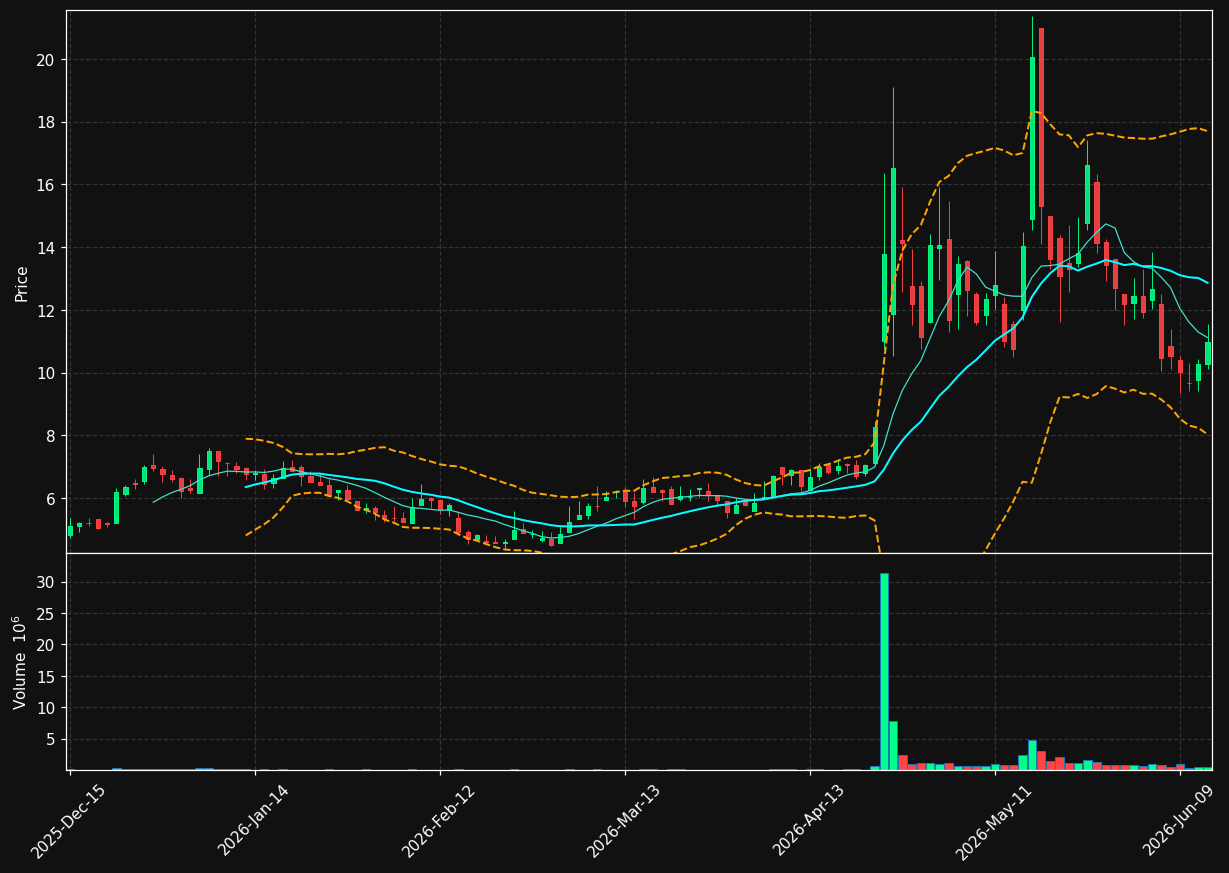Click the 2026-Jun-09 date label
1229x873 pixels.
1180,821
